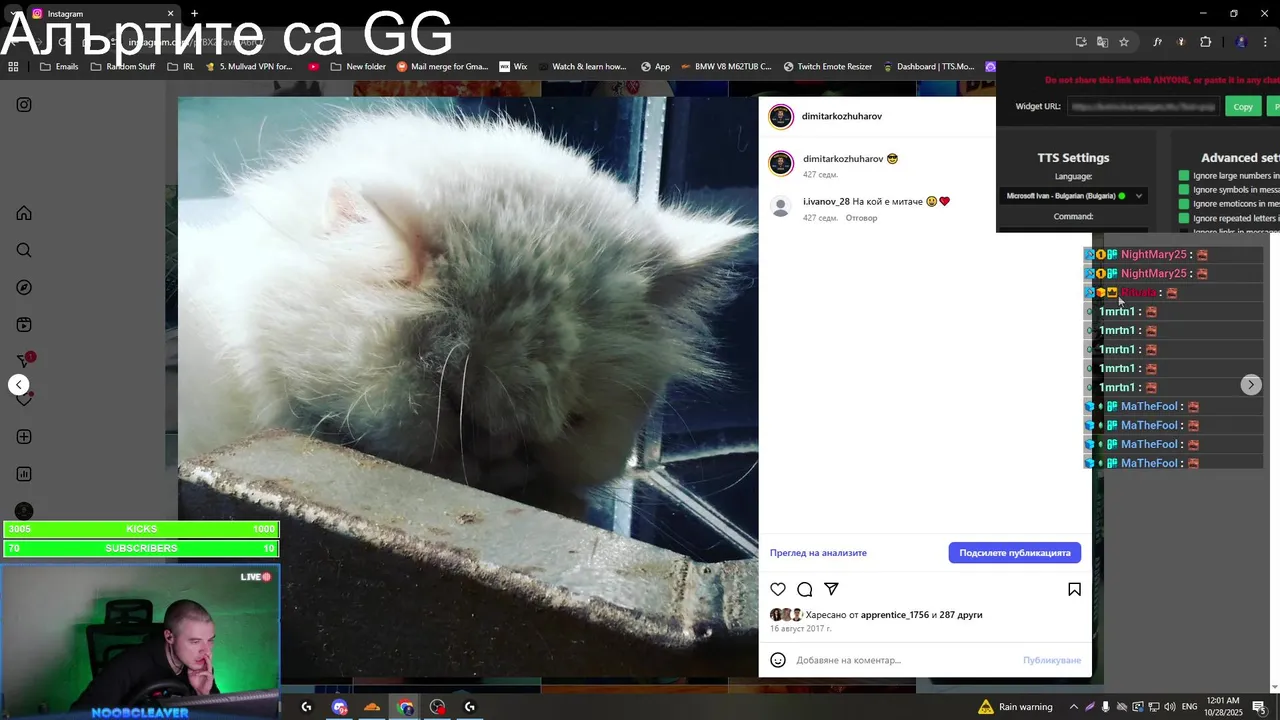Like the post with heart icon
The image size is (1280, 720).
coord(778,589)
